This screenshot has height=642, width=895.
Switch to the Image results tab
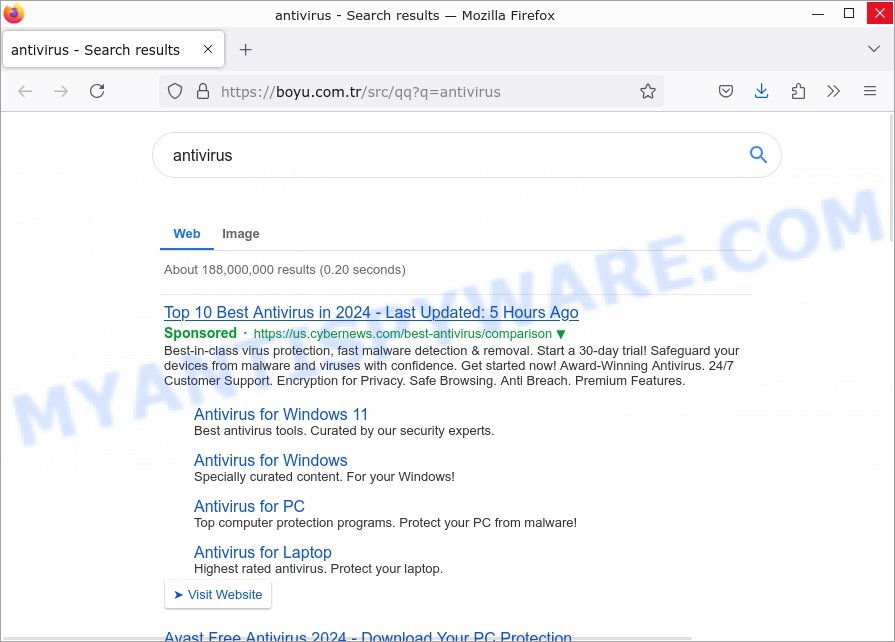240,234
